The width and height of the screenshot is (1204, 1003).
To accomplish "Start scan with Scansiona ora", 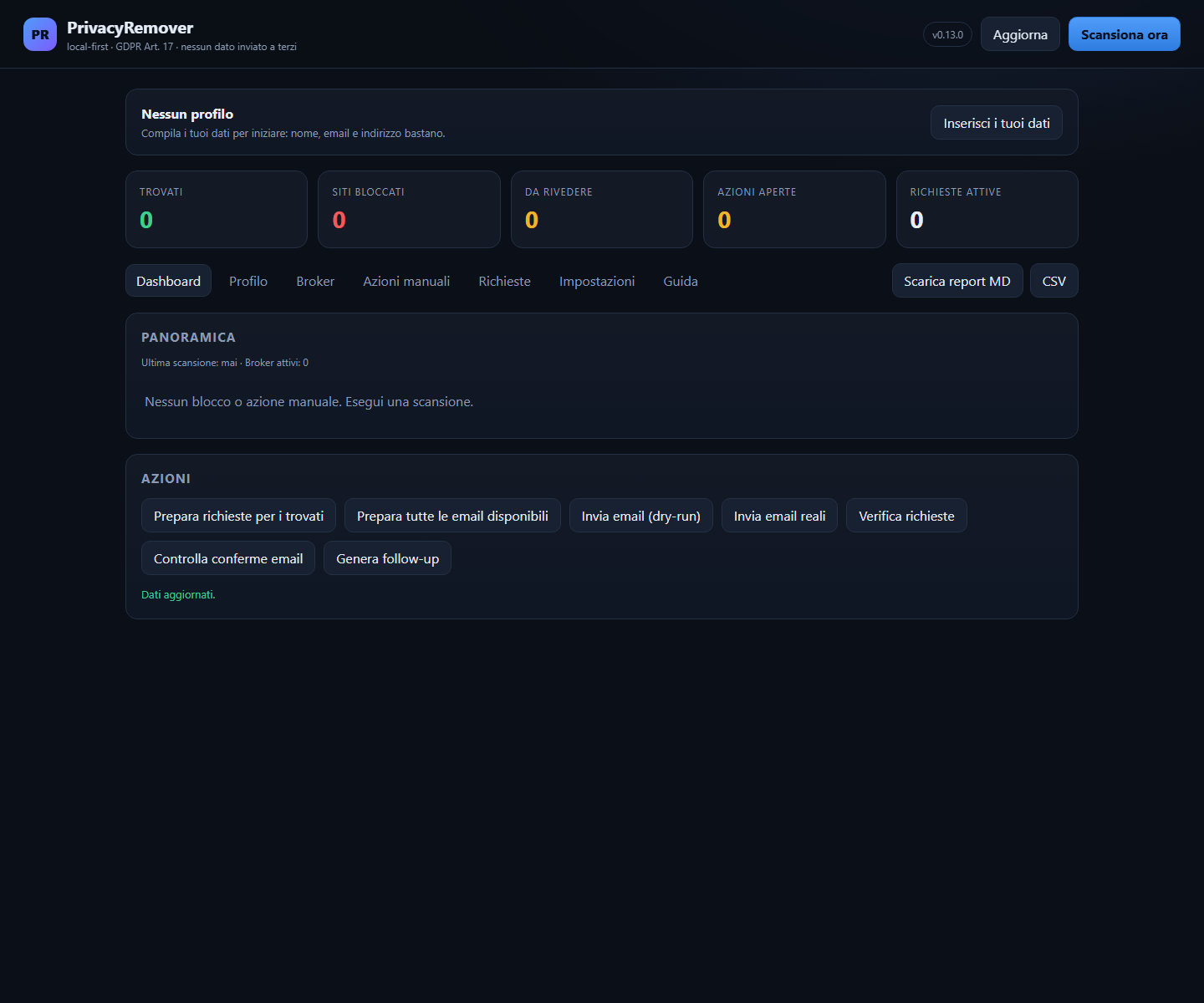I will (1124, 34).
